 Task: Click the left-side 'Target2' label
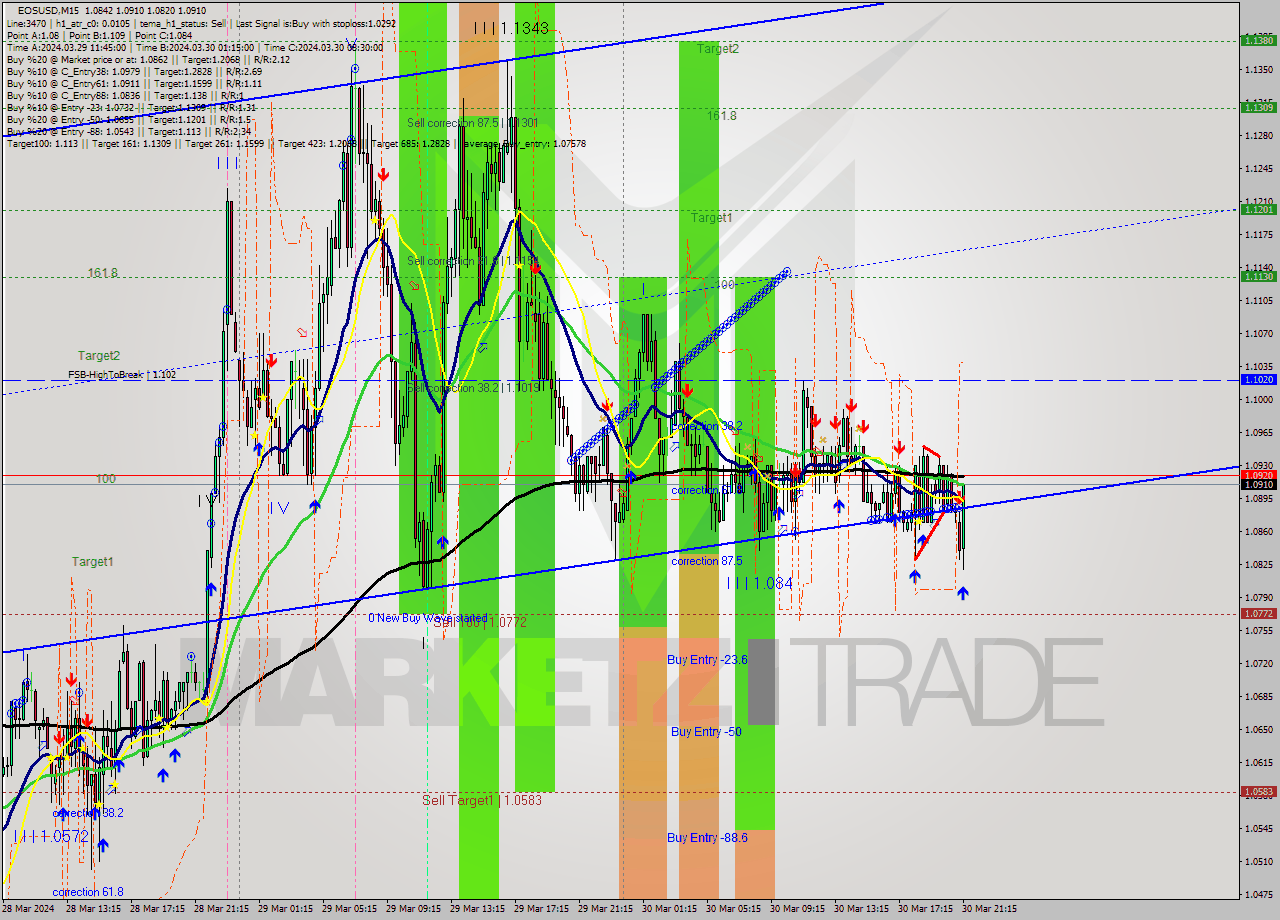click(99, 356)
